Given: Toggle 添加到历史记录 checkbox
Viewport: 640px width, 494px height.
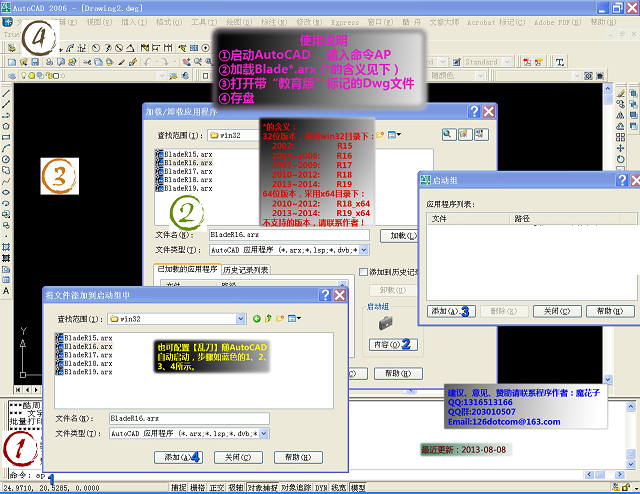Looking at the screenshot, I should (x=364, y=272).
